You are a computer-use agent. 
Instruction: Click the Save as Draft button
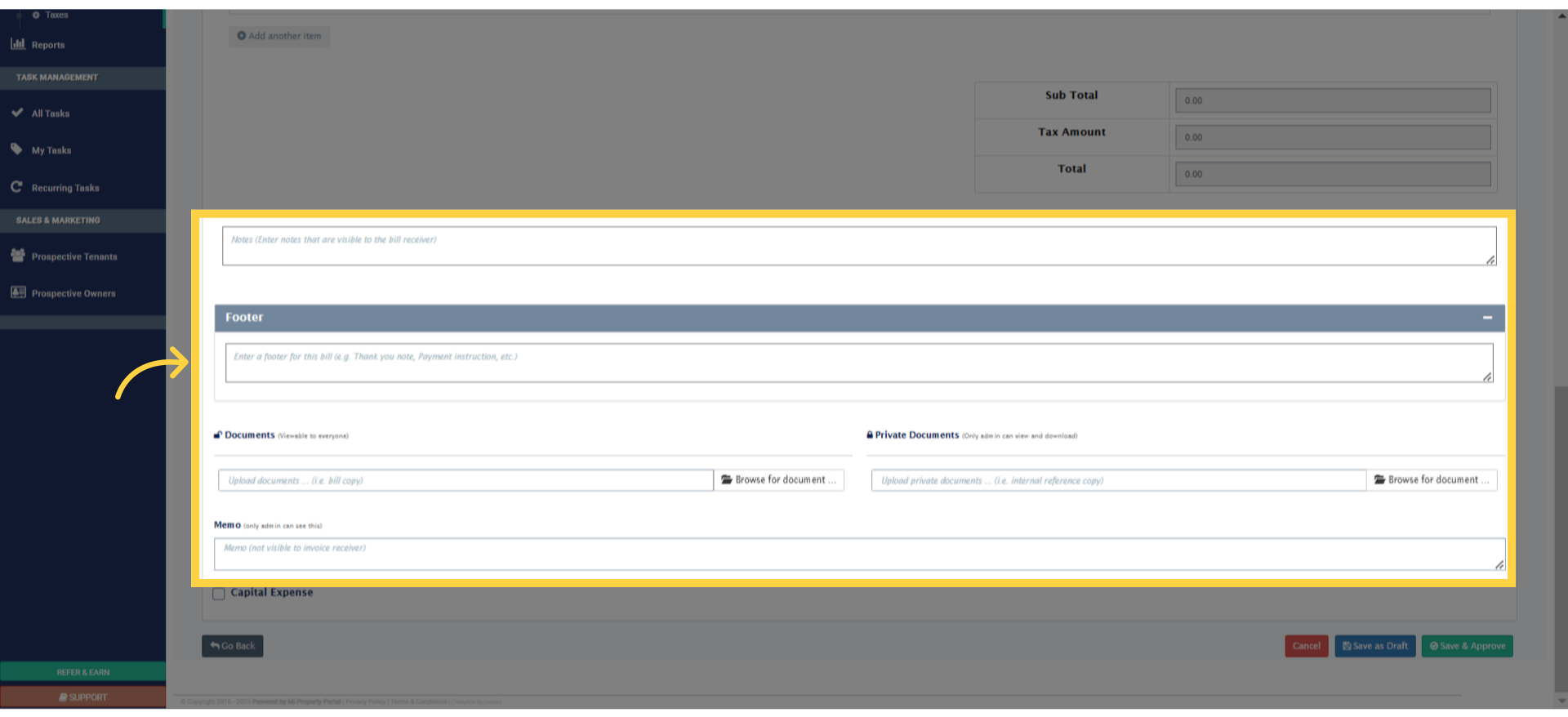pyautogui.click(x=1375, y=646)
